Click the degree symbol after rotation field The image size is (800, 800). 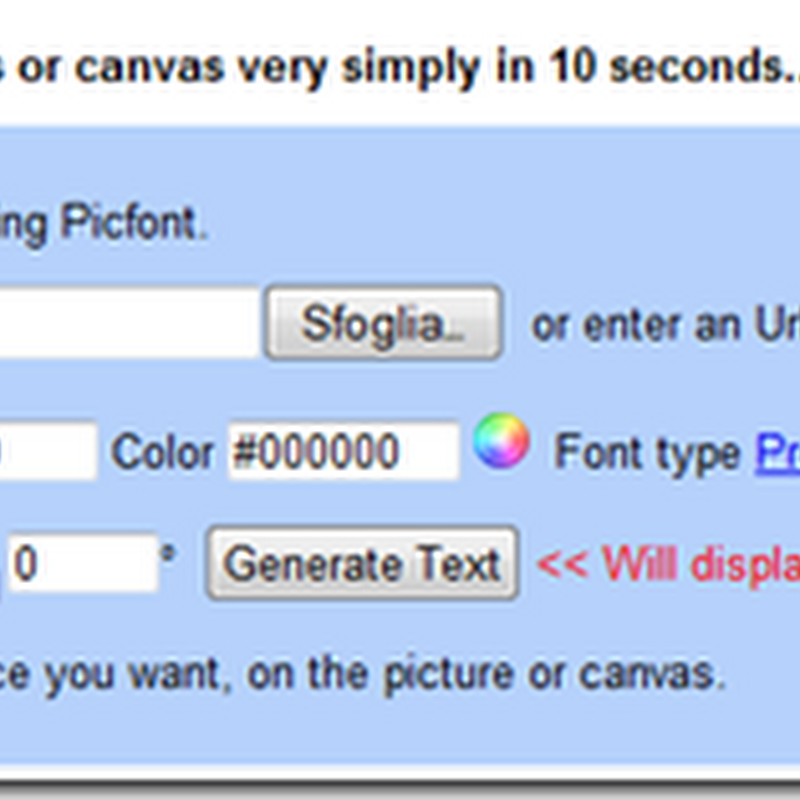(168, 553)
